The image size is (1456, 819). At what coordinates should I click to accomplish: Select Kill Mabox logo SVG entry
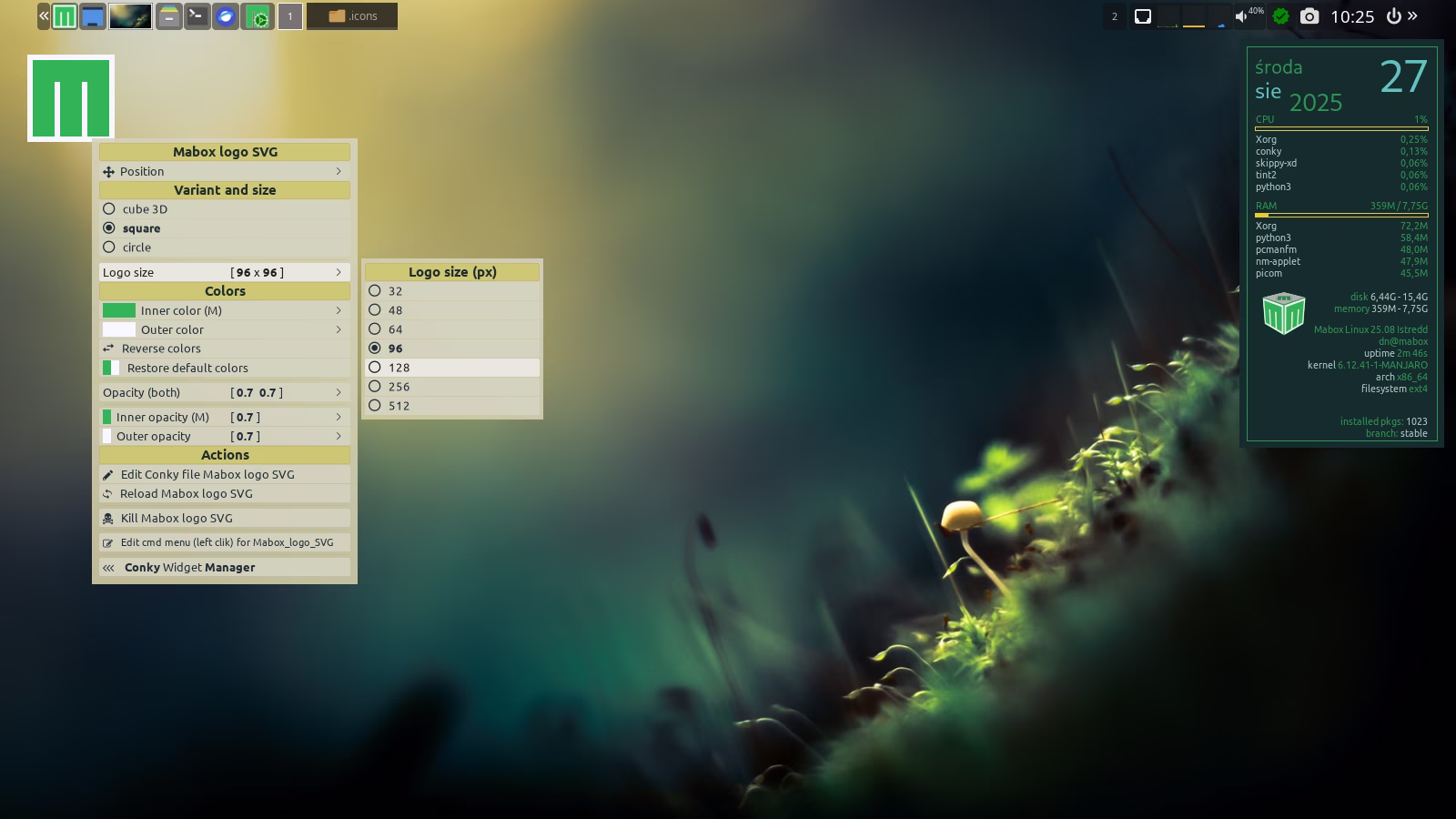coord(177,519)
